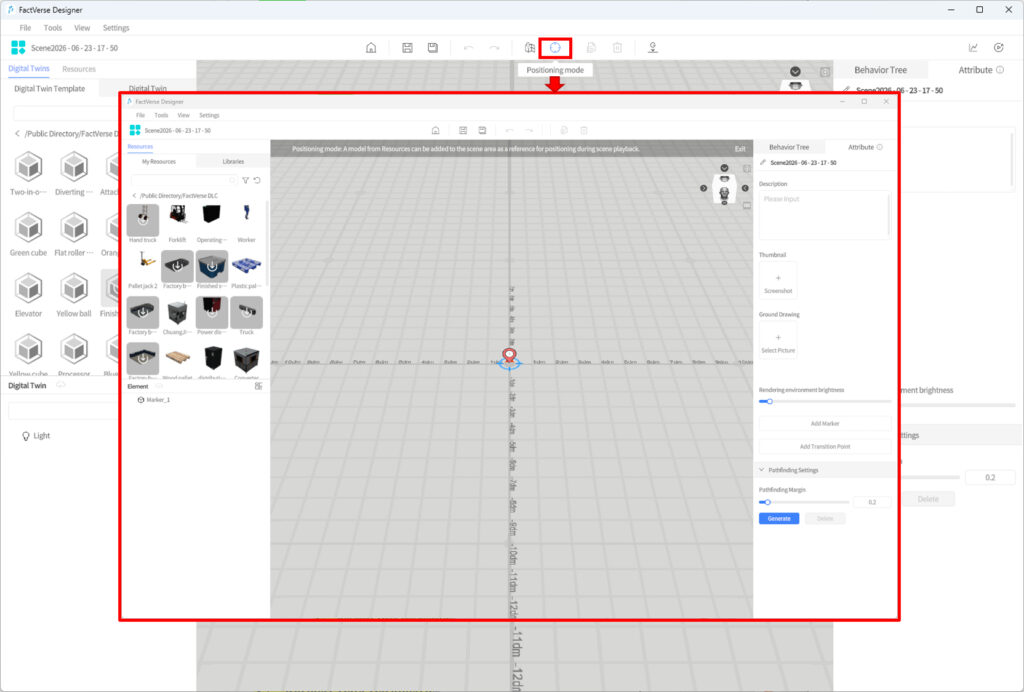Image resolution: width=1024 pixels, height=692 pixels.
Task: Switch to Resources tab in outer window
Action: [x=79, y=69]
